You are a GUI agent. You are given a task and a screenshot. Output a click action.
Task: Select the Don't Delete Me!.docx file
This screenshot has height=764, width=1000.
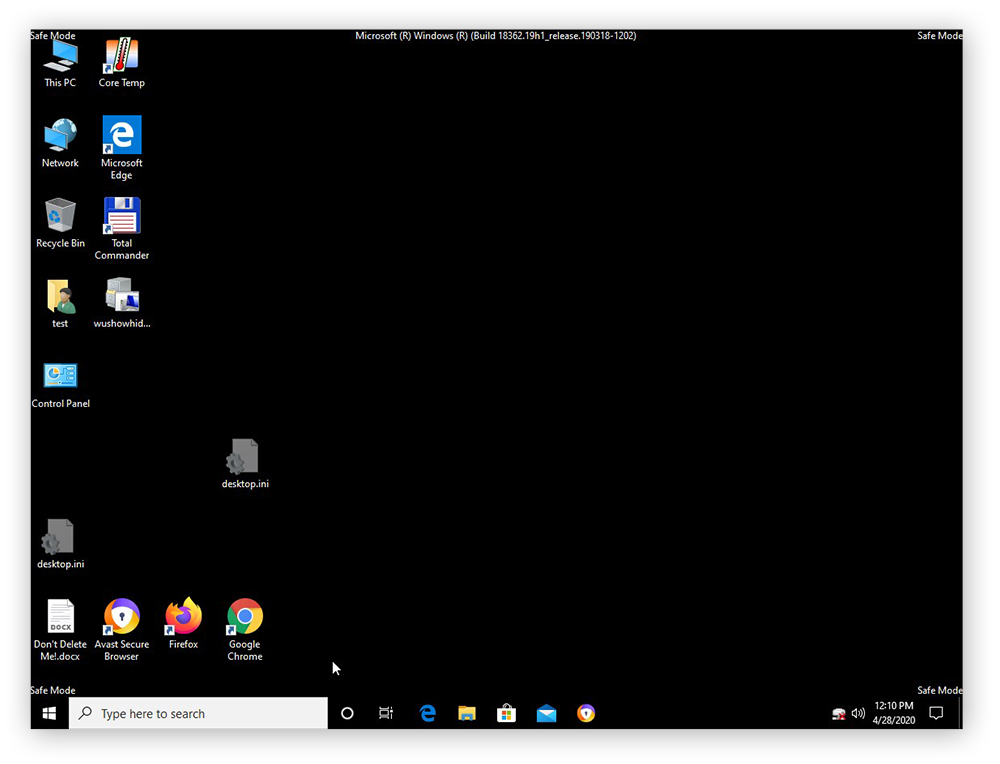point(60,630)
